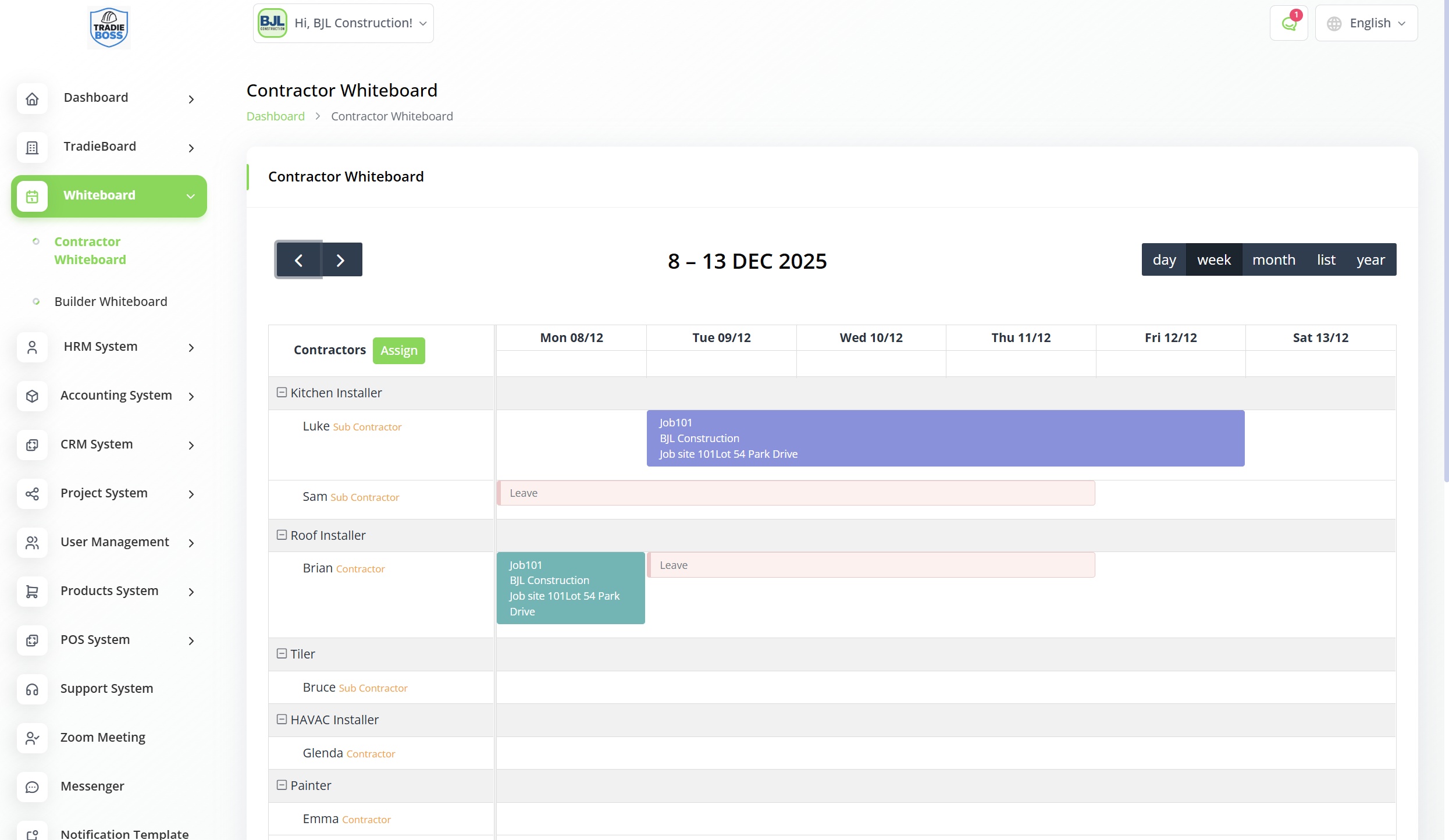This screenshot has width=1449, height=840.
Task: Switch to month view
Action: coord(1273,259)
